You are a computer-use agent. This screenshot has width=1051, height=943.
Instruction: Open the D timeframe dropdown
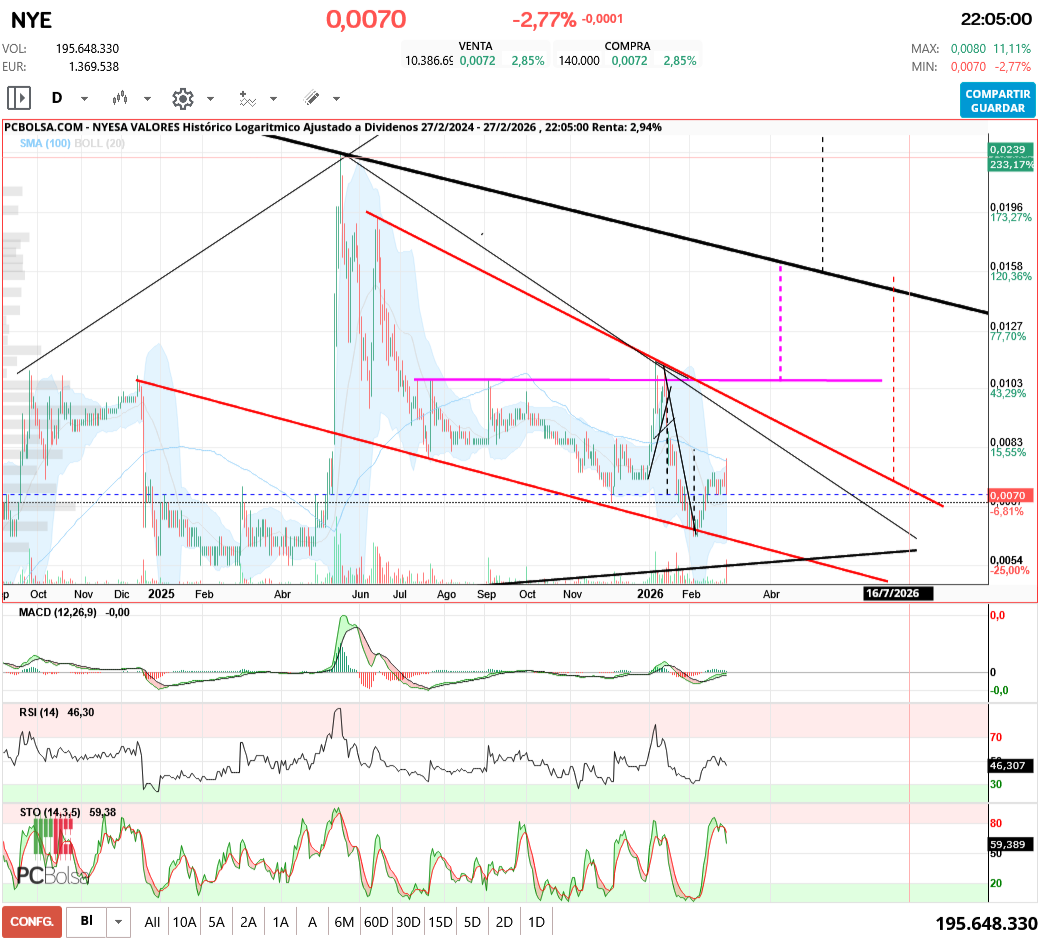tap(82, 98)
